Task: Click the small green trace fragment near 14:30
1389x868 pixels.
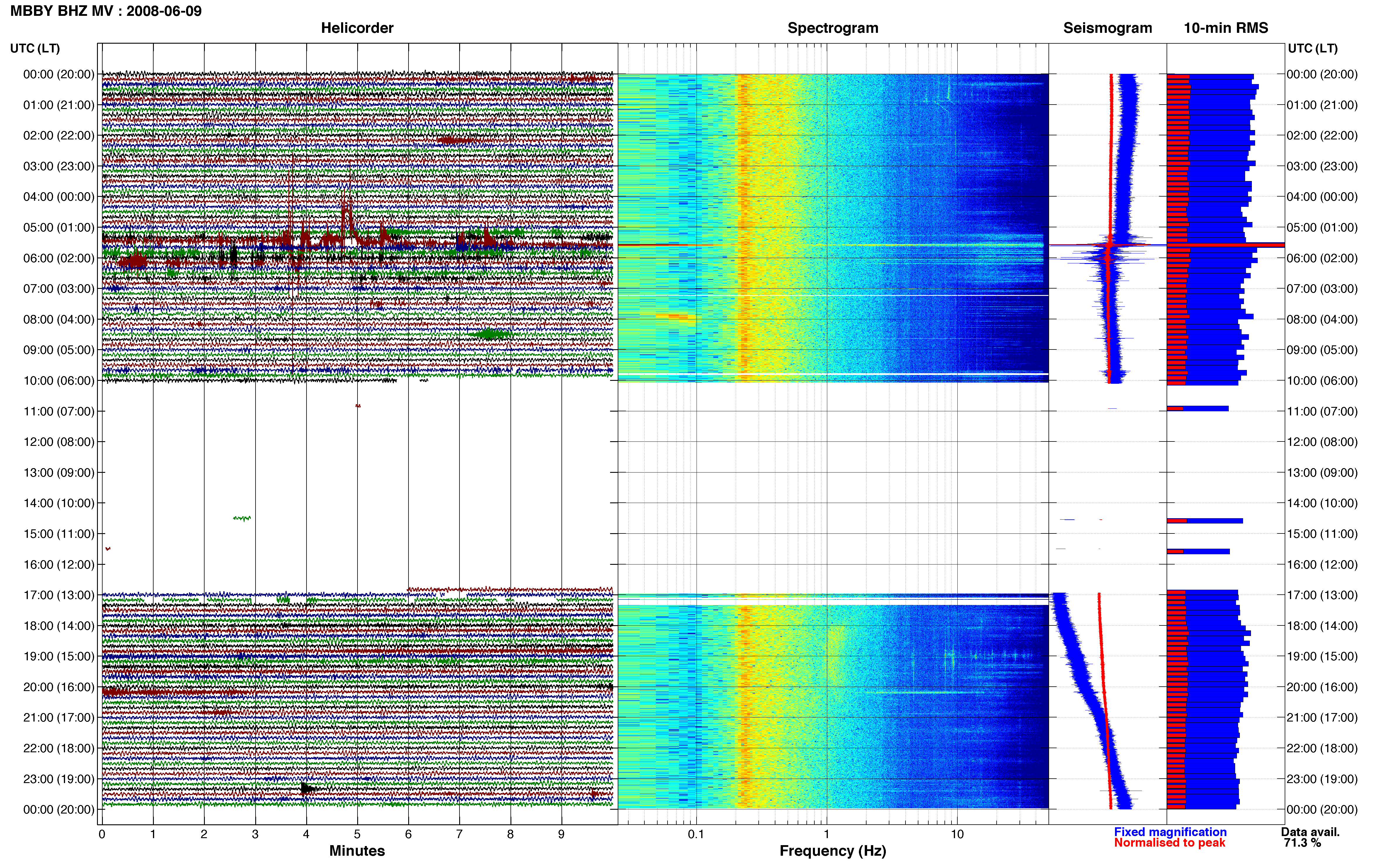Action: click(x=242, y=519)
